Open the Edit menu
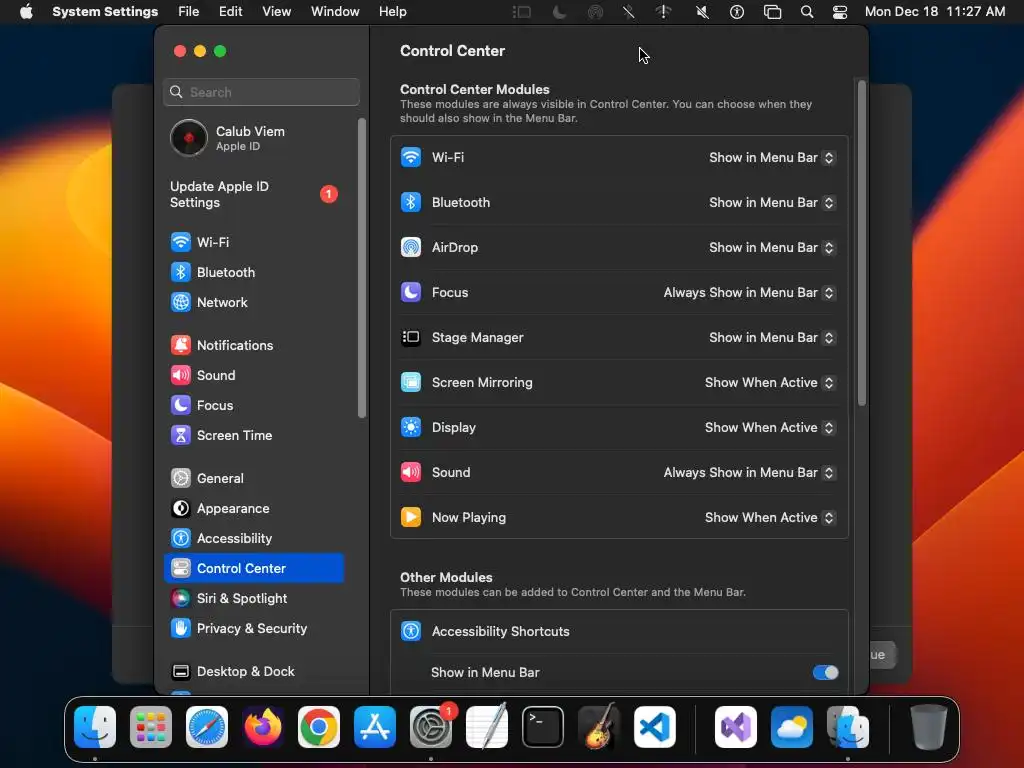The image size is (1024, 768). pyautogui.click(x=231, y=12)
